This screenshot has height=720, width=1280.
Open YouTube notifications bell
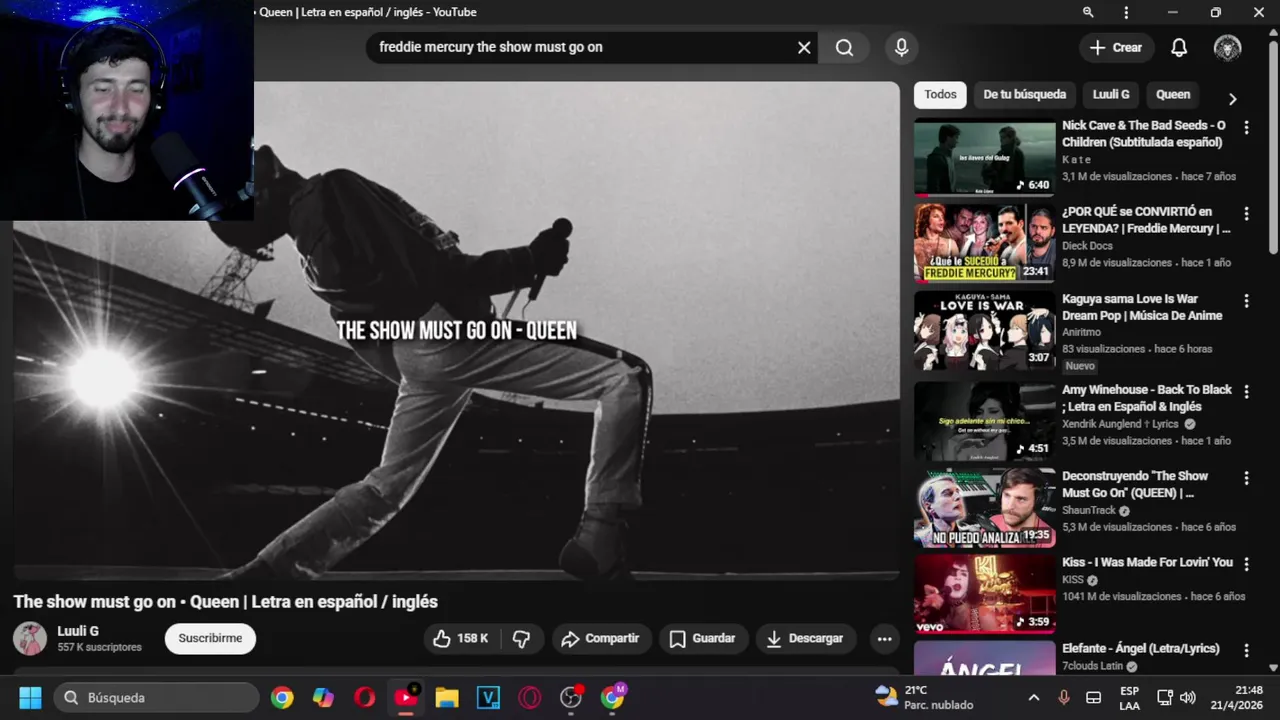point(1179,47)
